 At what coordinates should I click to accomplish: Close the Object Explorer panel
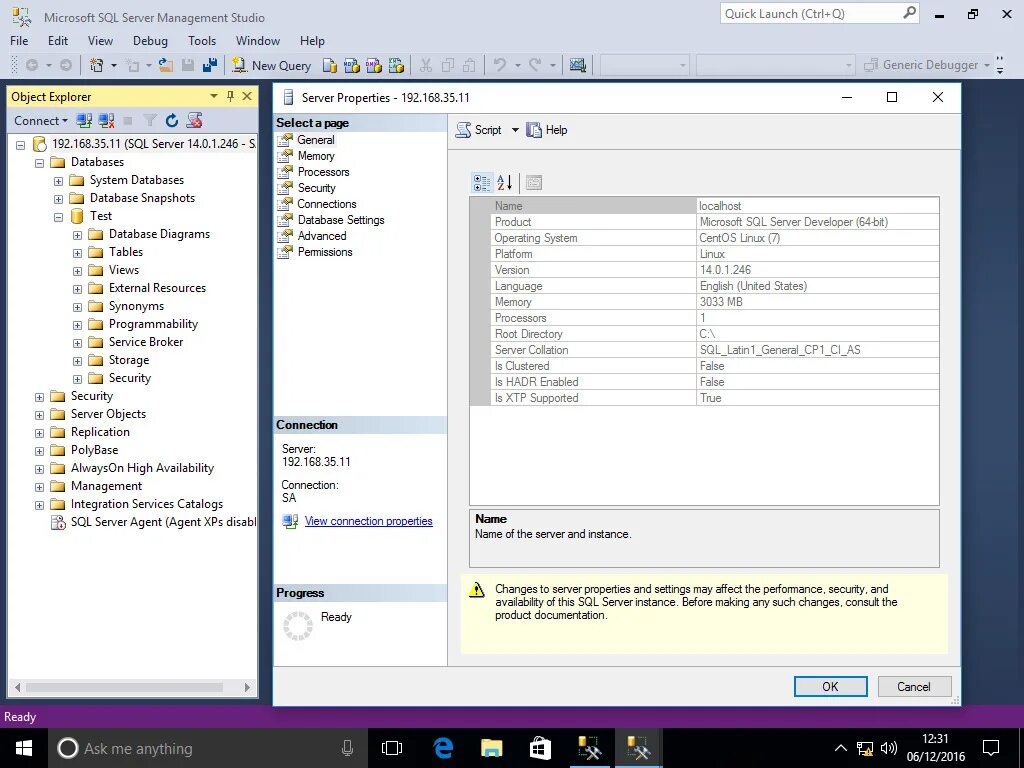click(247, 97)
